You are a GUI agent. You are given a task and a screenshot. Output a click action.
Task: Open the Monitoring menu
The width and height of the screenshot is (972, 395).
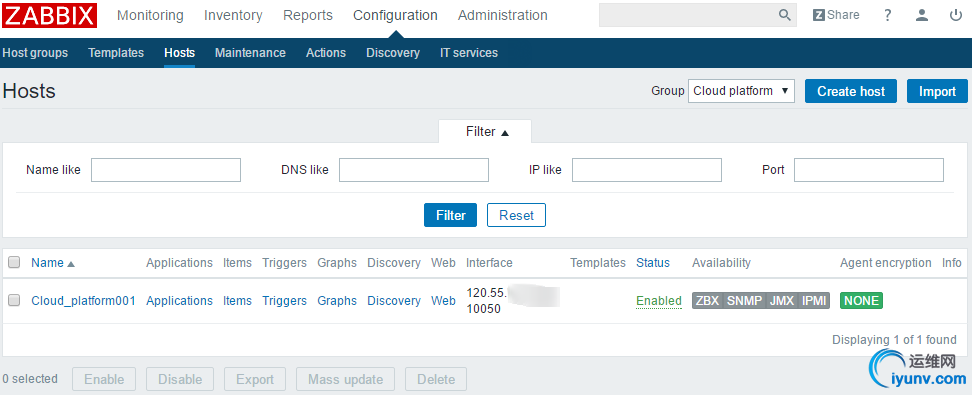pos(150,15)
